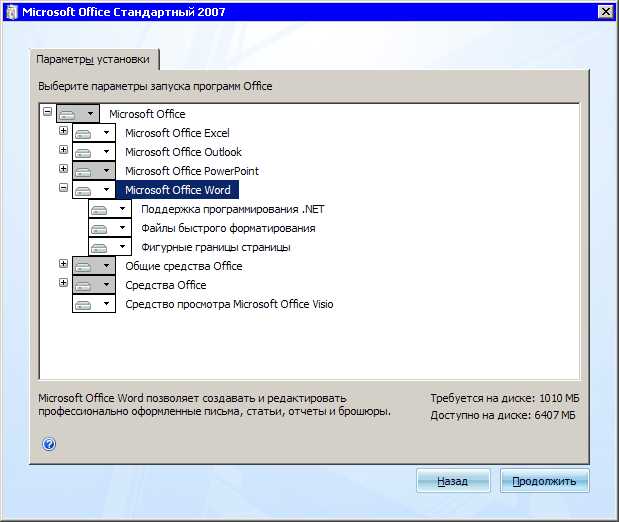Open install-state dropdown for Поддержка программирования .NET
Viewport: 619px width, 522px height.
[110, 209]
